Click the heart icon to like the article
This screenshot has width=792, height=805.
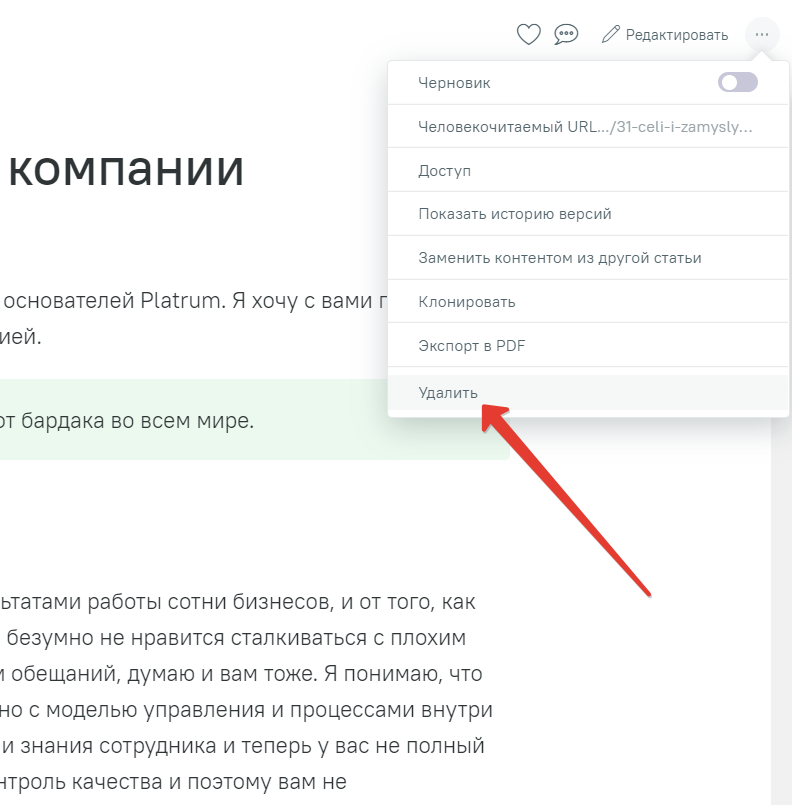(x=529, y=34)
